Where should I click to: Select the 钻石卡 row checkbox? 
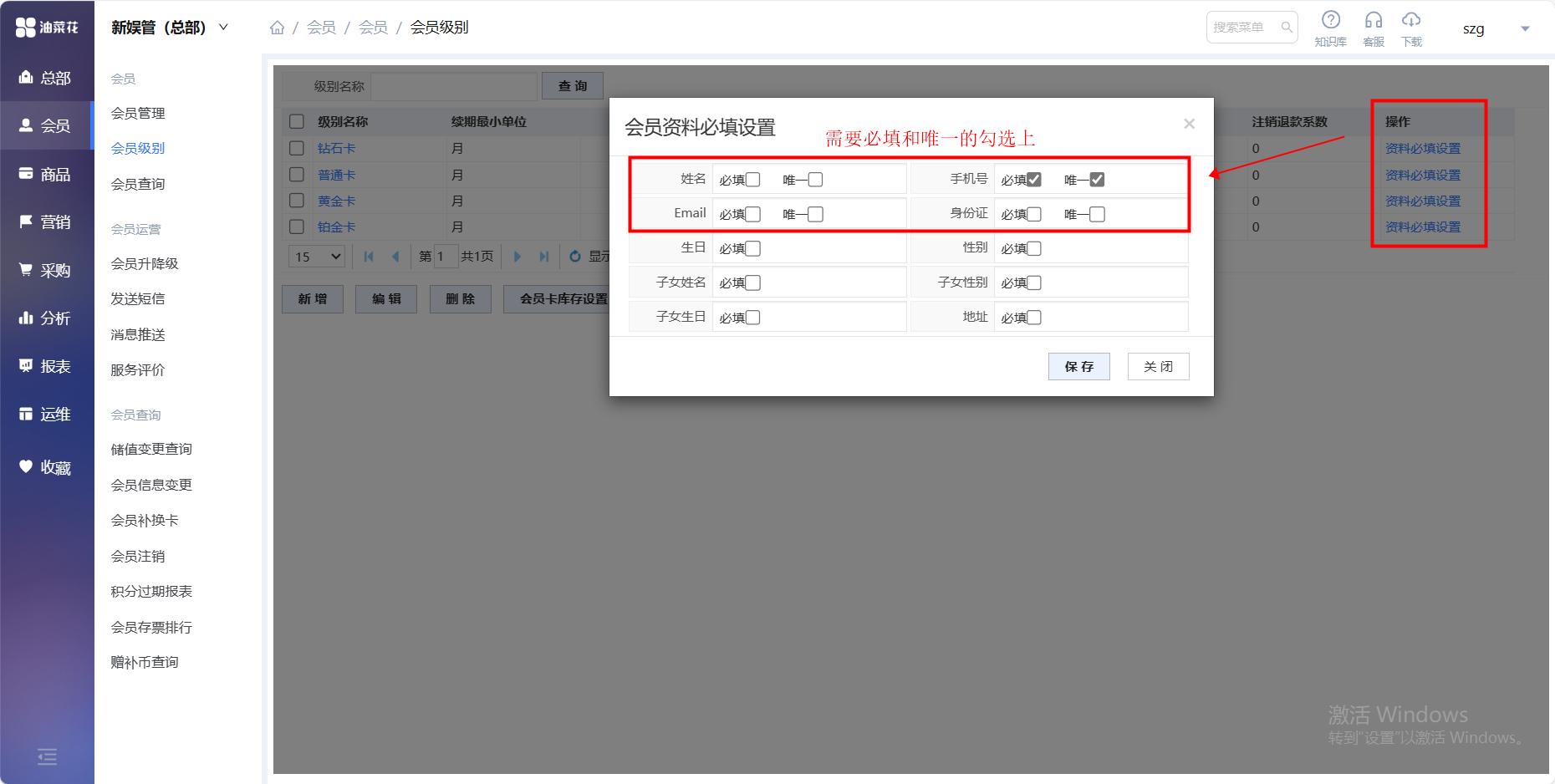tap(296, 148)
